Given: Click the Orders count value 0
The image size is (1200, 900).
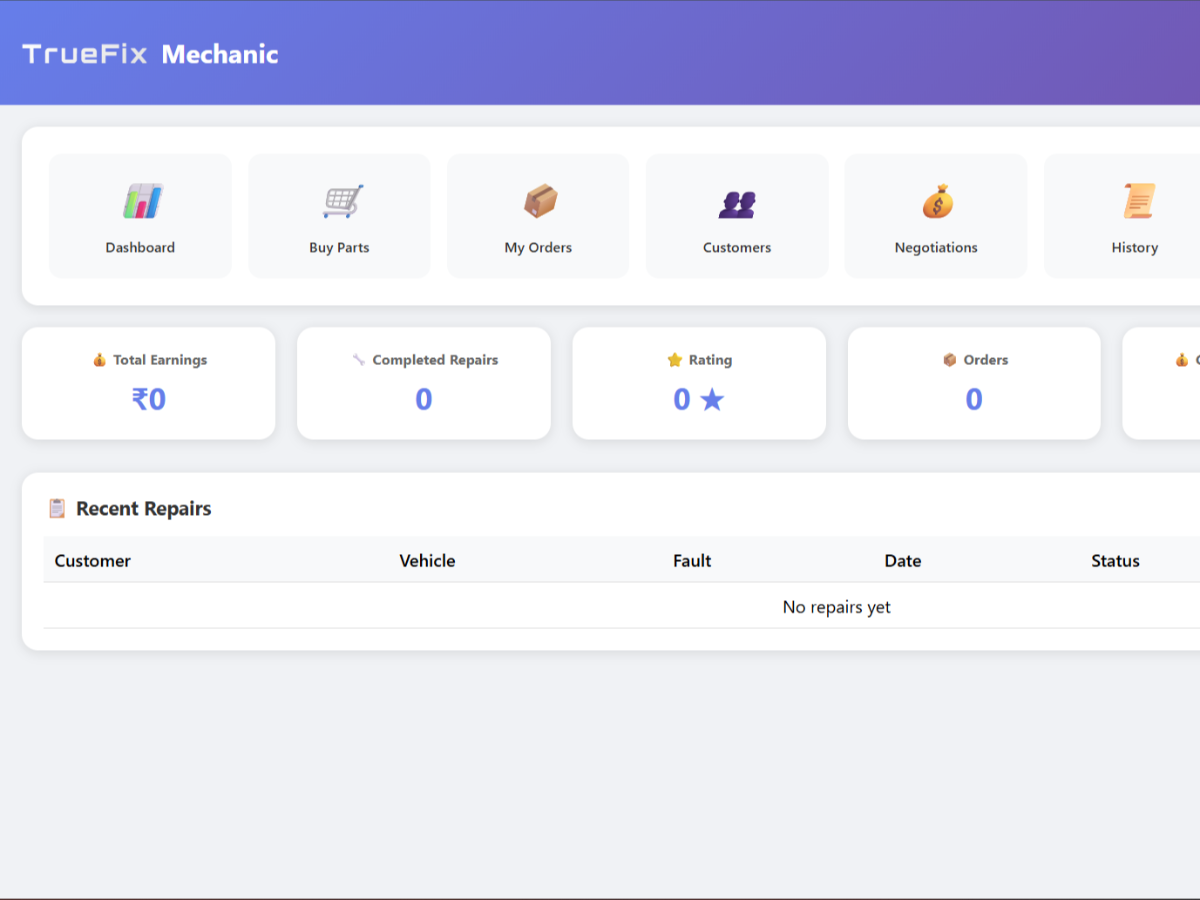Looking at the screenshot, I should click(x=974, y=400).
